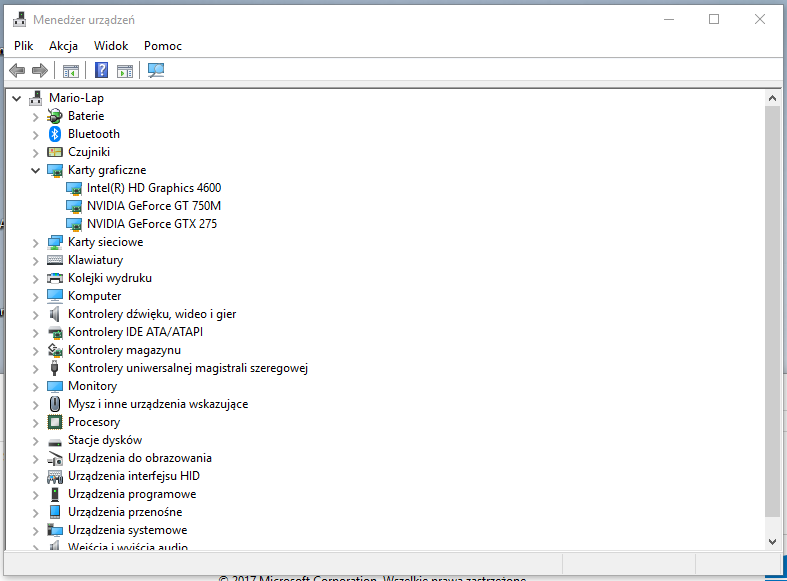Expand the Stacje dysków category
This screenshot has width=787, height=581.
pyautogui.click(x=35, y=441)
